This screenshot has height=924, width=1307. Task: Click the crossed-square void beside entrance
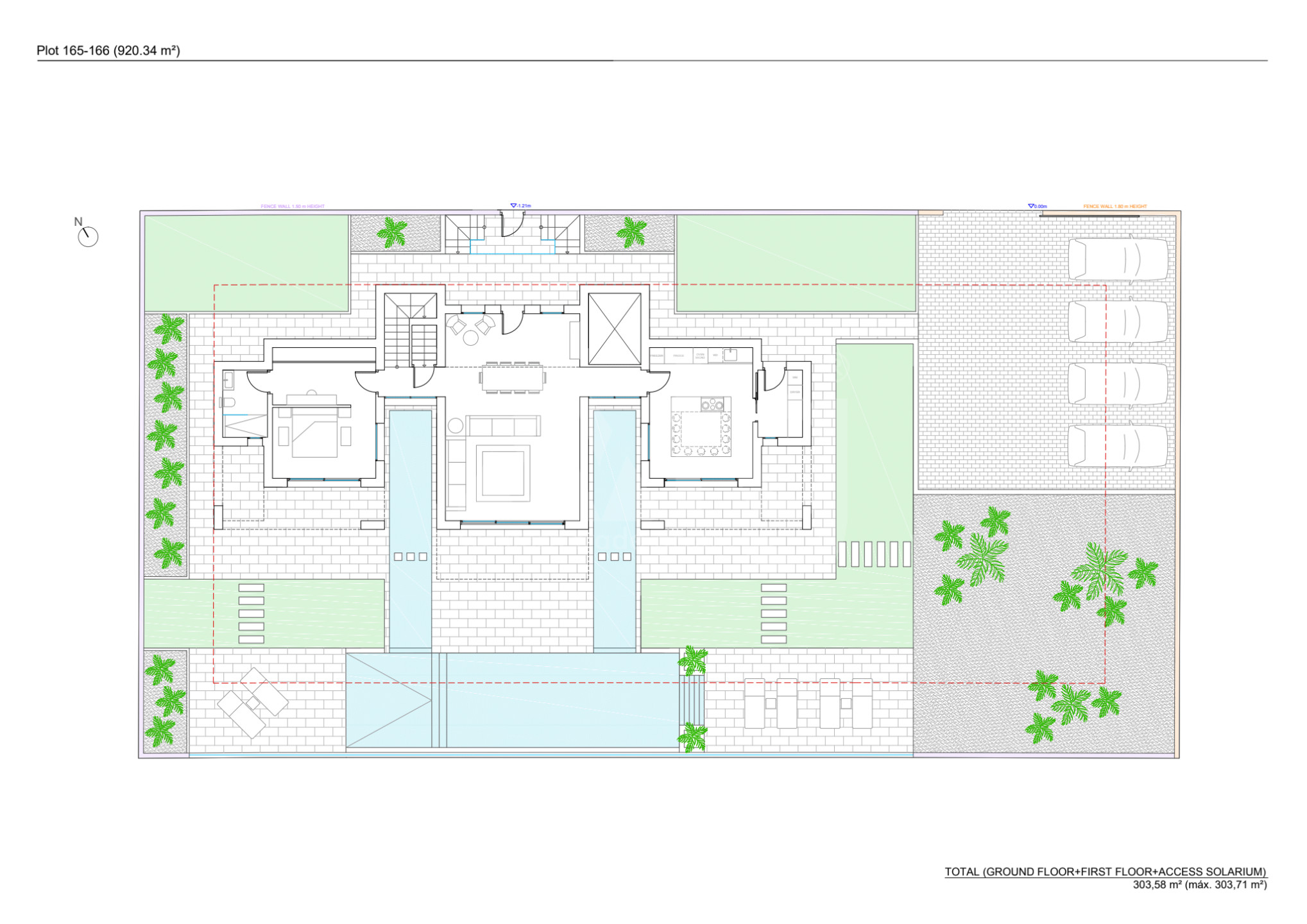(x=614, y=329)
